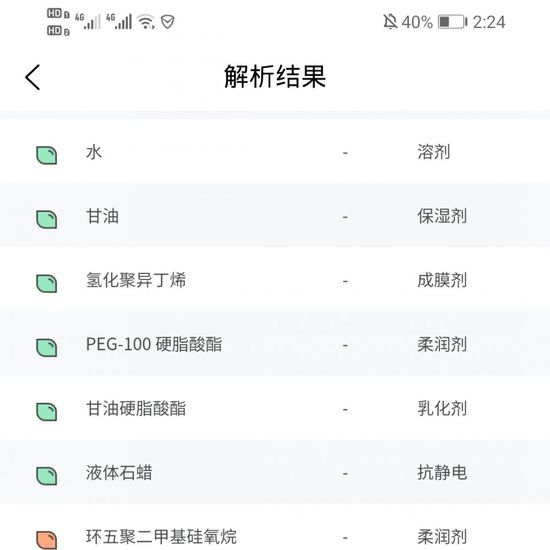This screenshot has height=550, width=550.
Task: Click green leaf icon beside 液体石蜡
Action: click(47, 476)
